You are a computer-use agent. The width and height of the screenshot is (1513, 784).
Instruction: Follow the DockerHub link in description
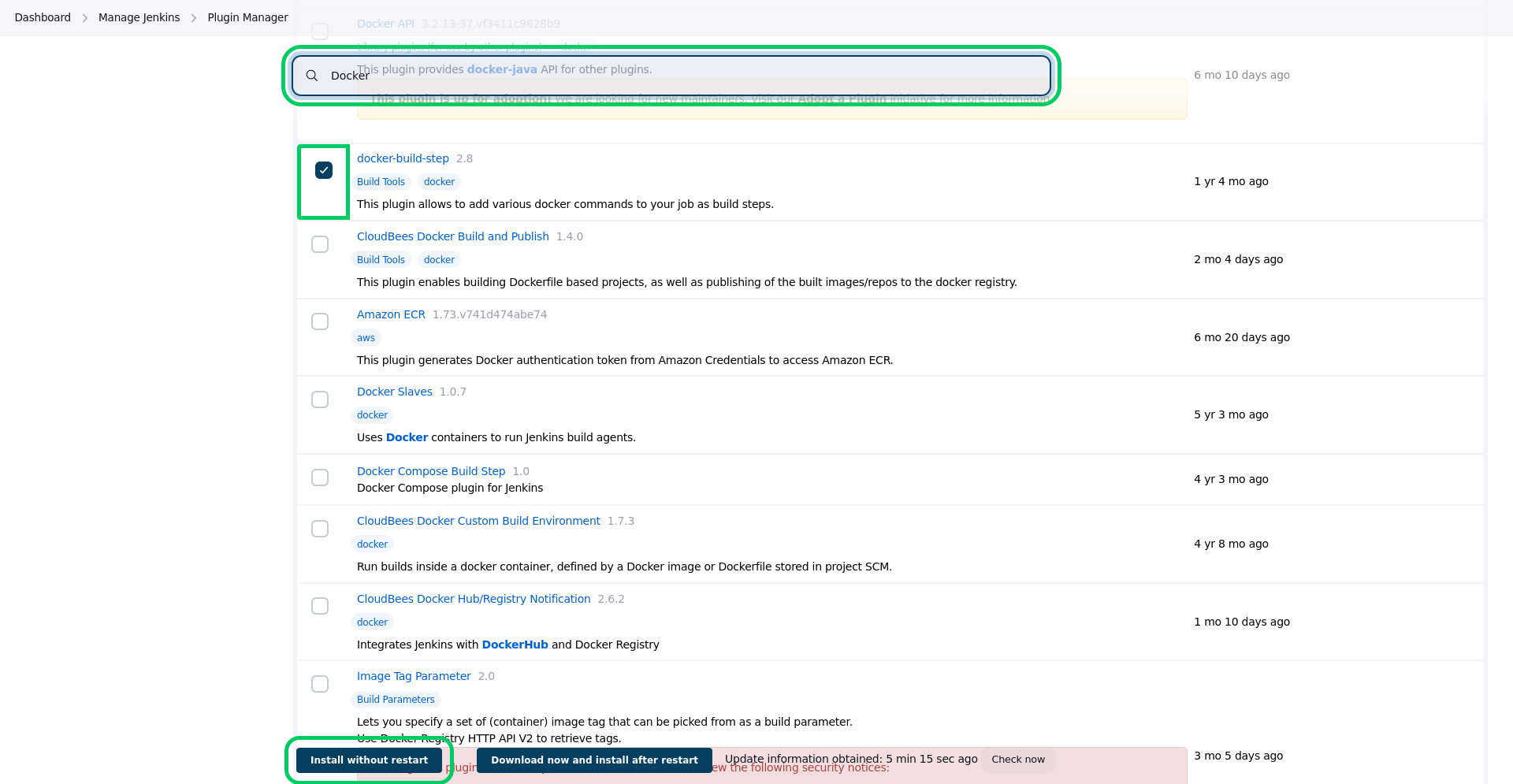[x=515, y=645]
